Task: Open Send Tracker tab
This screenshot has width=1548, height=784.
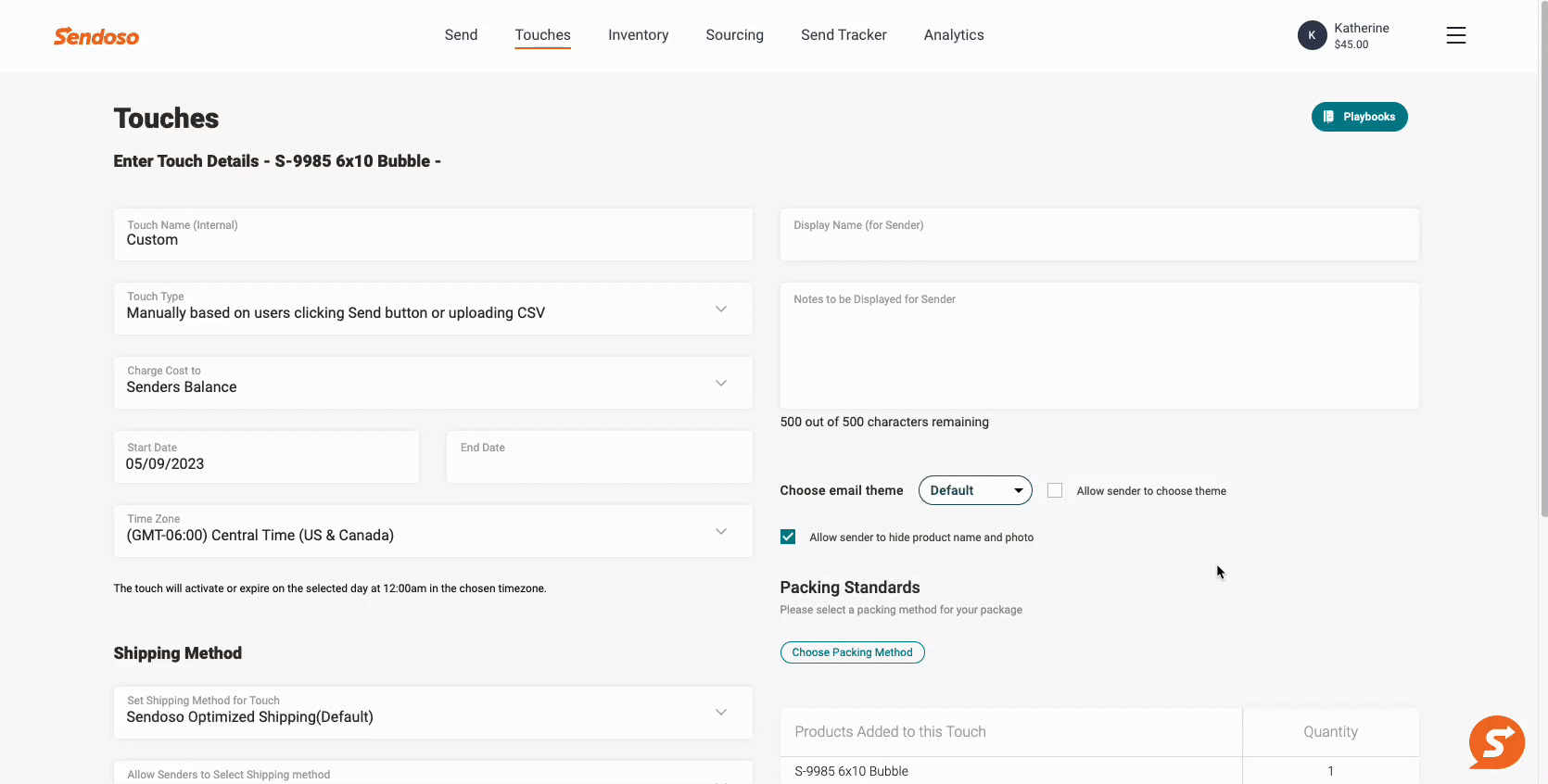Action: 844,35
